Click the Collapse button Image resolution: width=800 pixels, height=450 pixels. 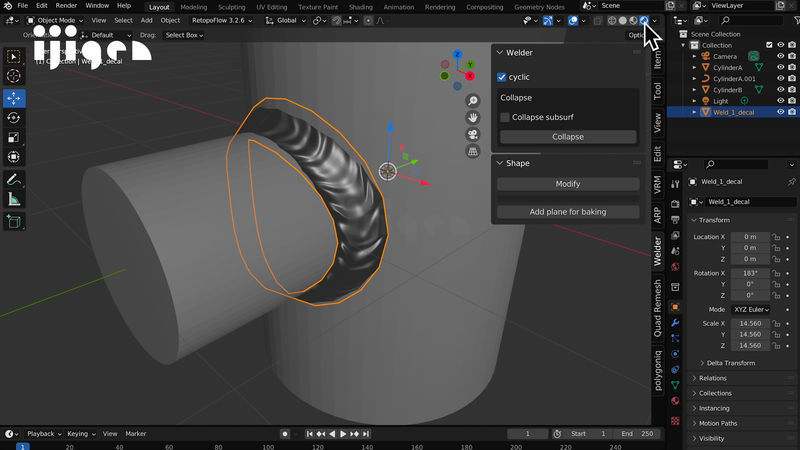(568, 137)
